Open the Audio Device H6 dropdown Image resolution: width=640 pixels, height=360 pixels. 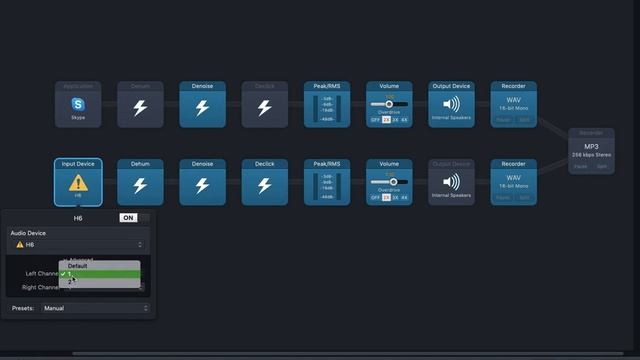(78, 244)
